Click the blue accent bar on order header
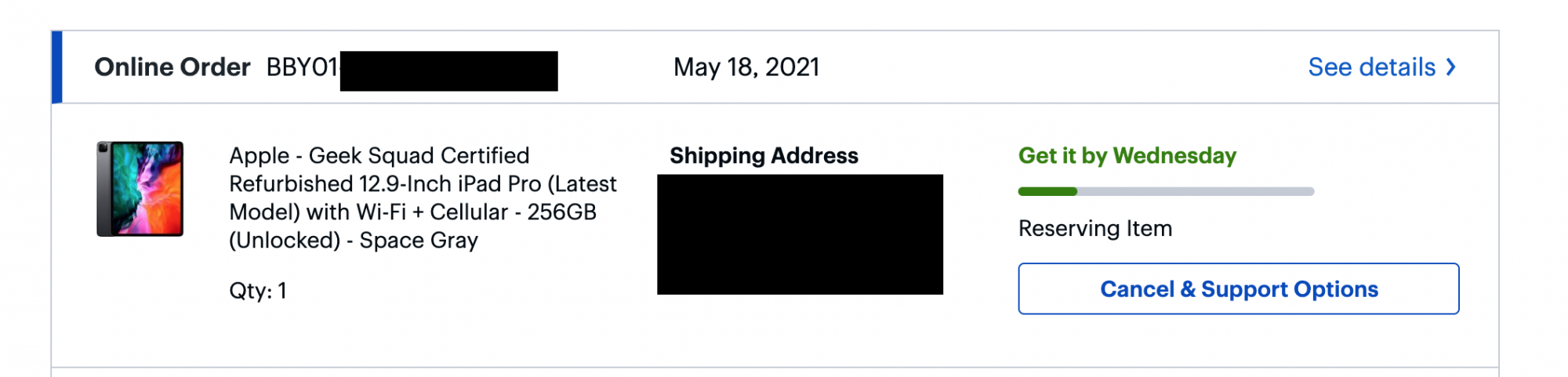The height and width of the screenshot is (377, 1568). click(x=56, y=67)
